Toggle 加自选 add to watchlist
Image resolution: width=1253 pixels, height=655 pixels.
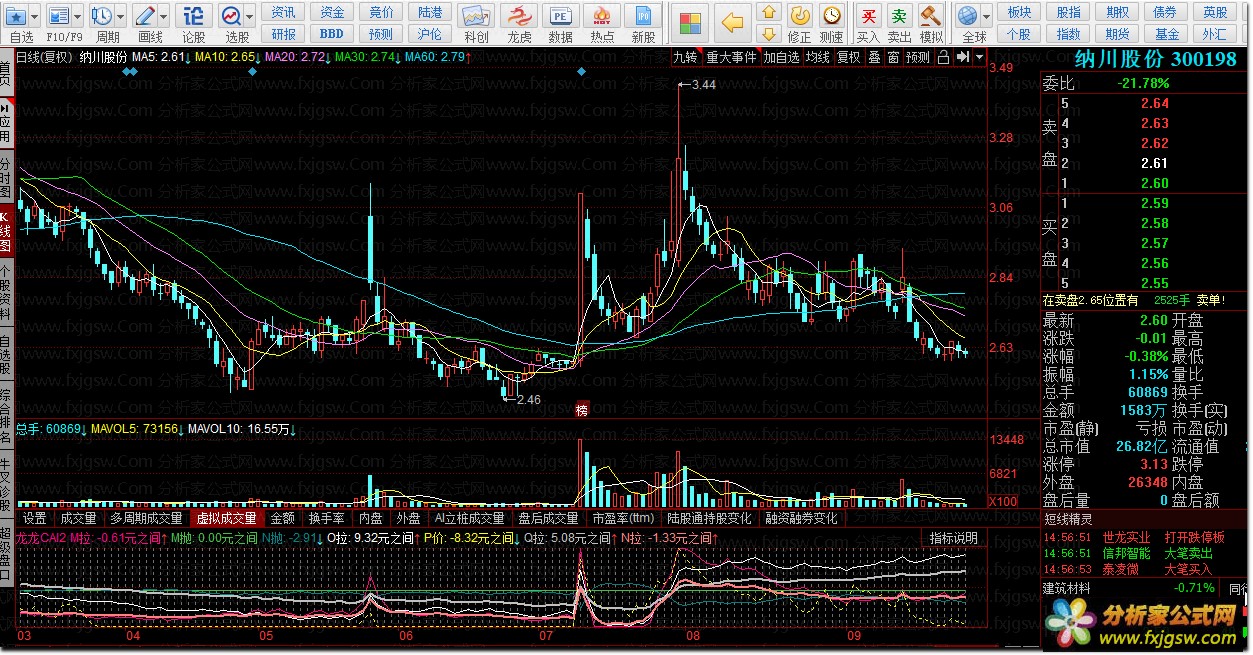(x=781, y=57)
